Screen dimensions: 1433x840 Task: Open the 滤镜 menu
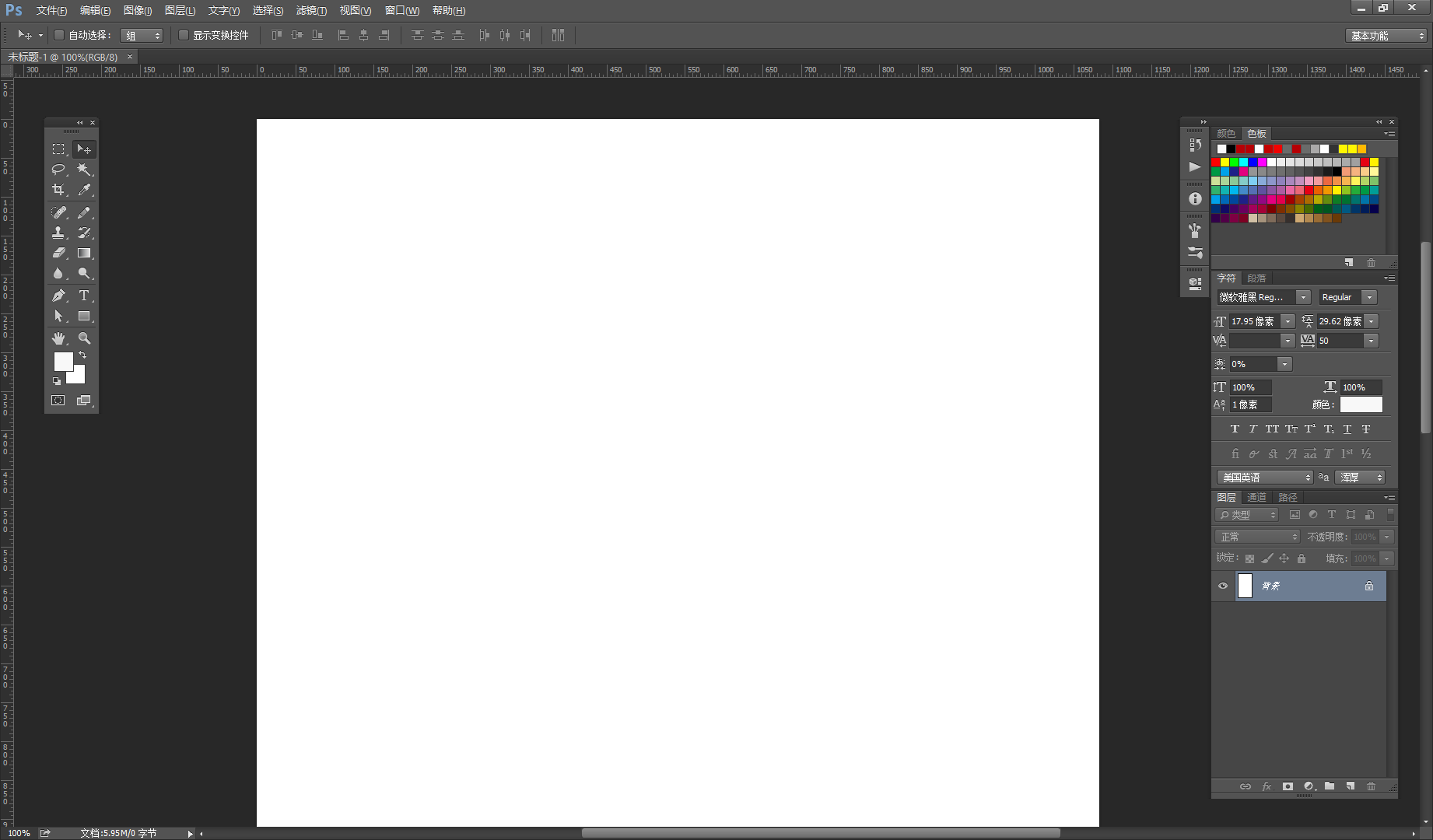[x=311, y=10]
